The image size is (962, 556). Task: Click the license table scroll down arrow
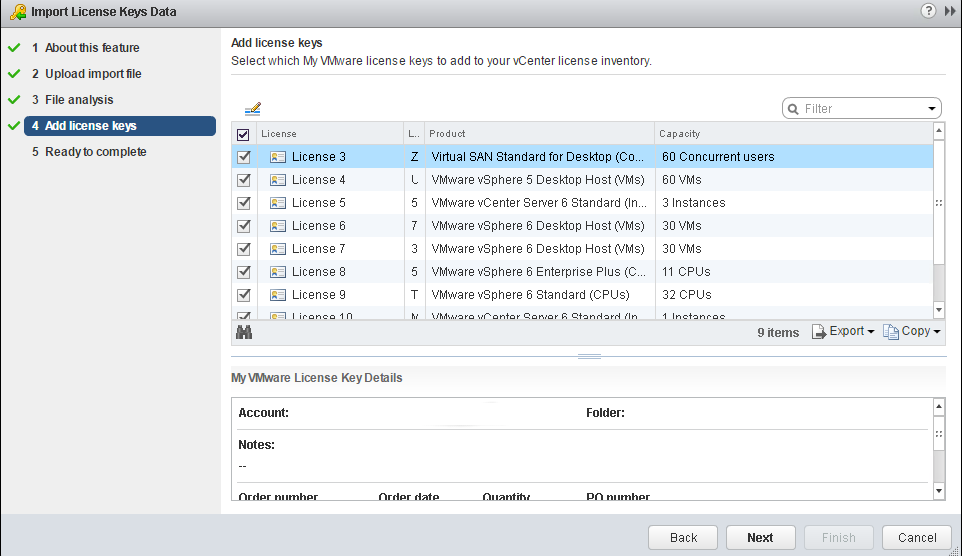tap(939, 311)
